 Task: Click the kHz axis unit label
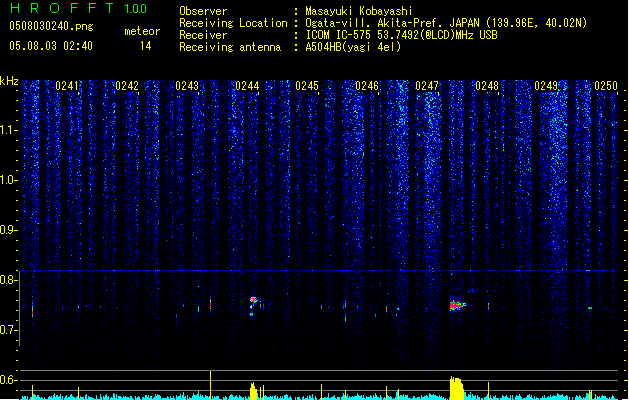coord(9,81)
